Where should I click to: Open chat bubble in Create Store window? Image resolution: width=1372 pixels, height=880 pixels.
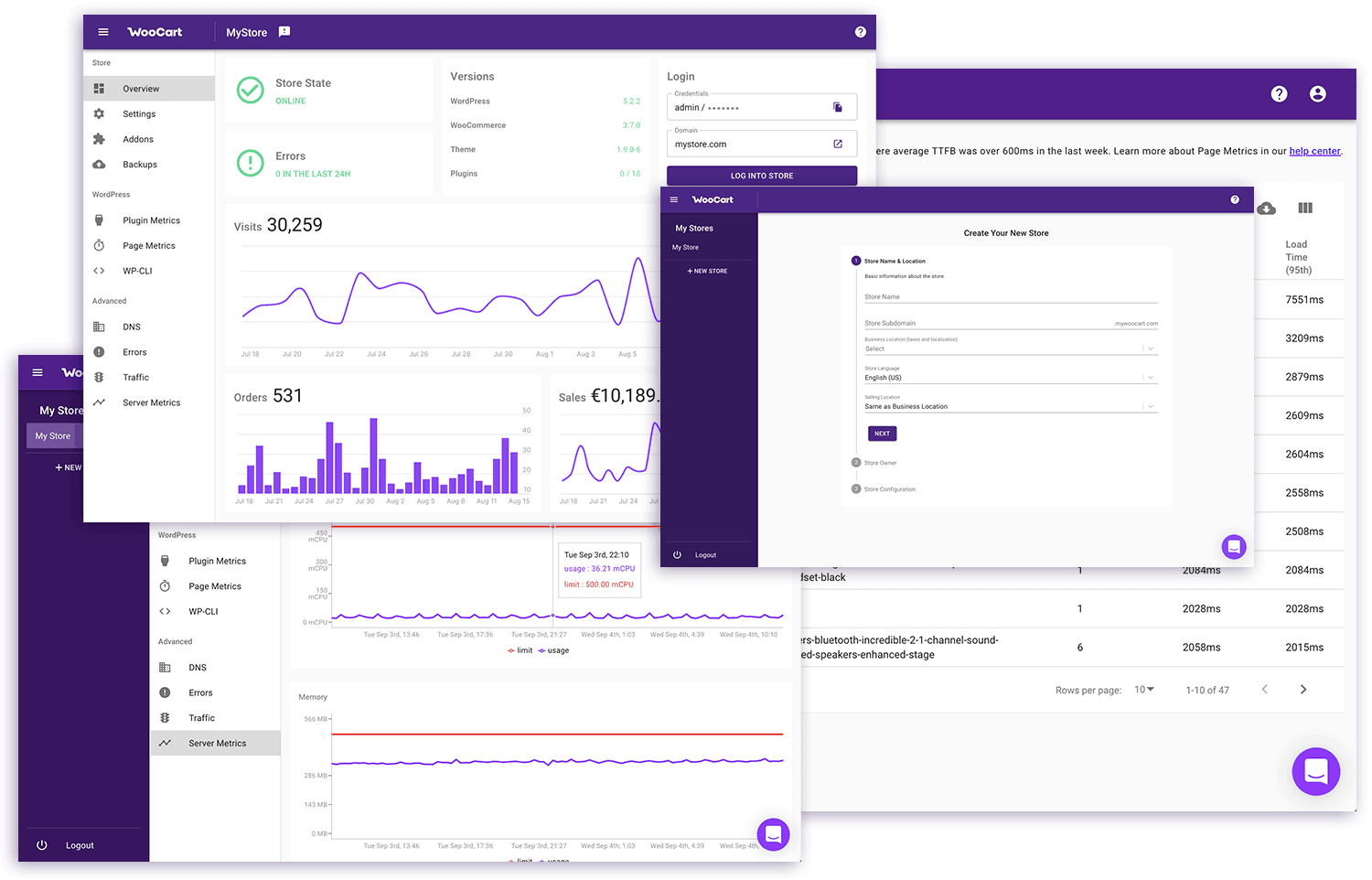[1234, 547]
